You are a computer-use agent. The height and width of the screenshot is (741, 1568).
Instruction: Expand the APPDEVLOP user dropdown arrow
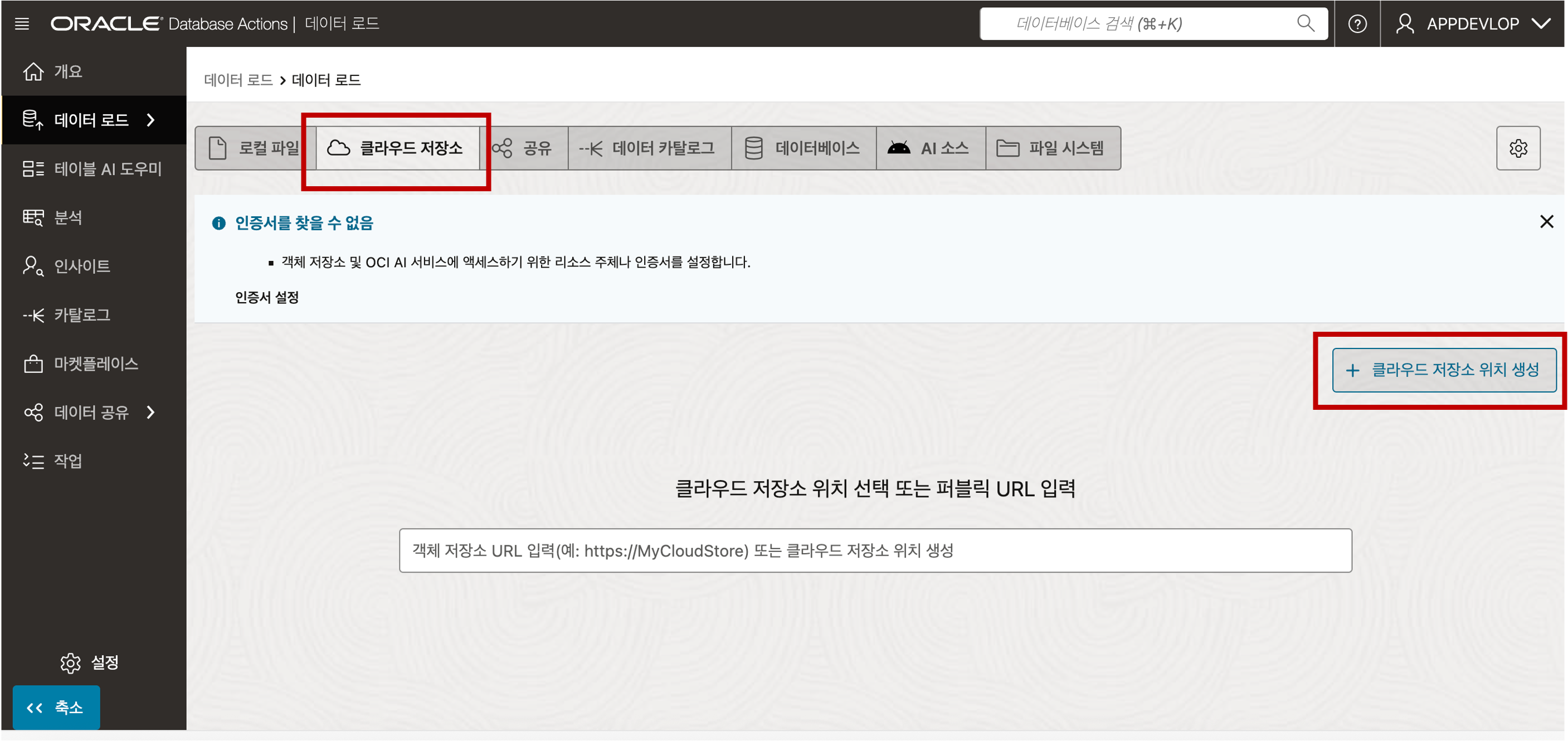(x=1541, y=24)
